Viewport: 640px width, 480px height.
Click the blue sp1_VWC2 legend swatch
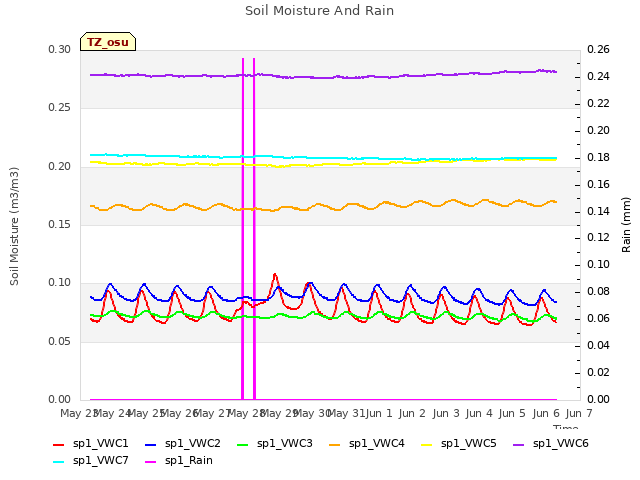pos(151,444)
